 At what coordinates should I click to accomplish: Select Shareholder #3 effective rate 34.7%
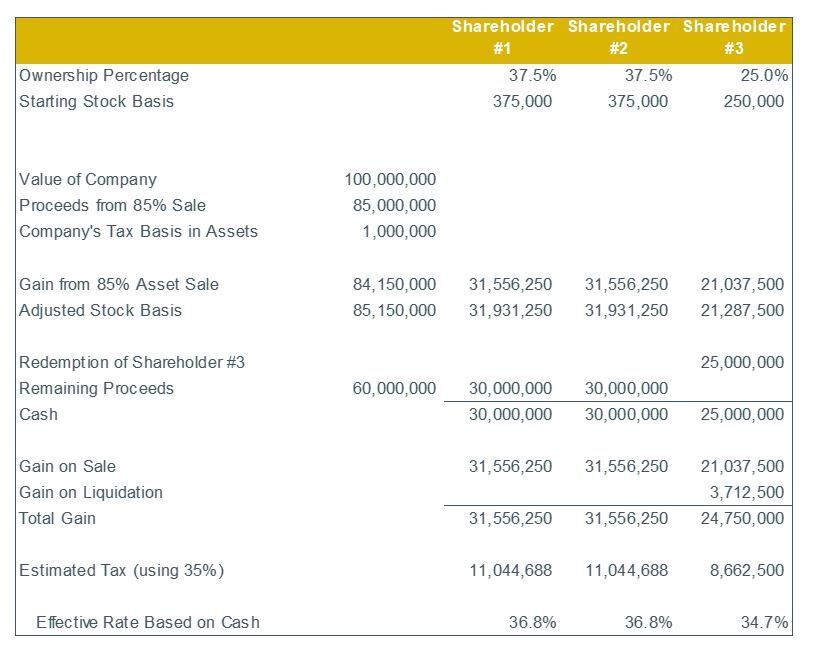(x=764, y=623)
